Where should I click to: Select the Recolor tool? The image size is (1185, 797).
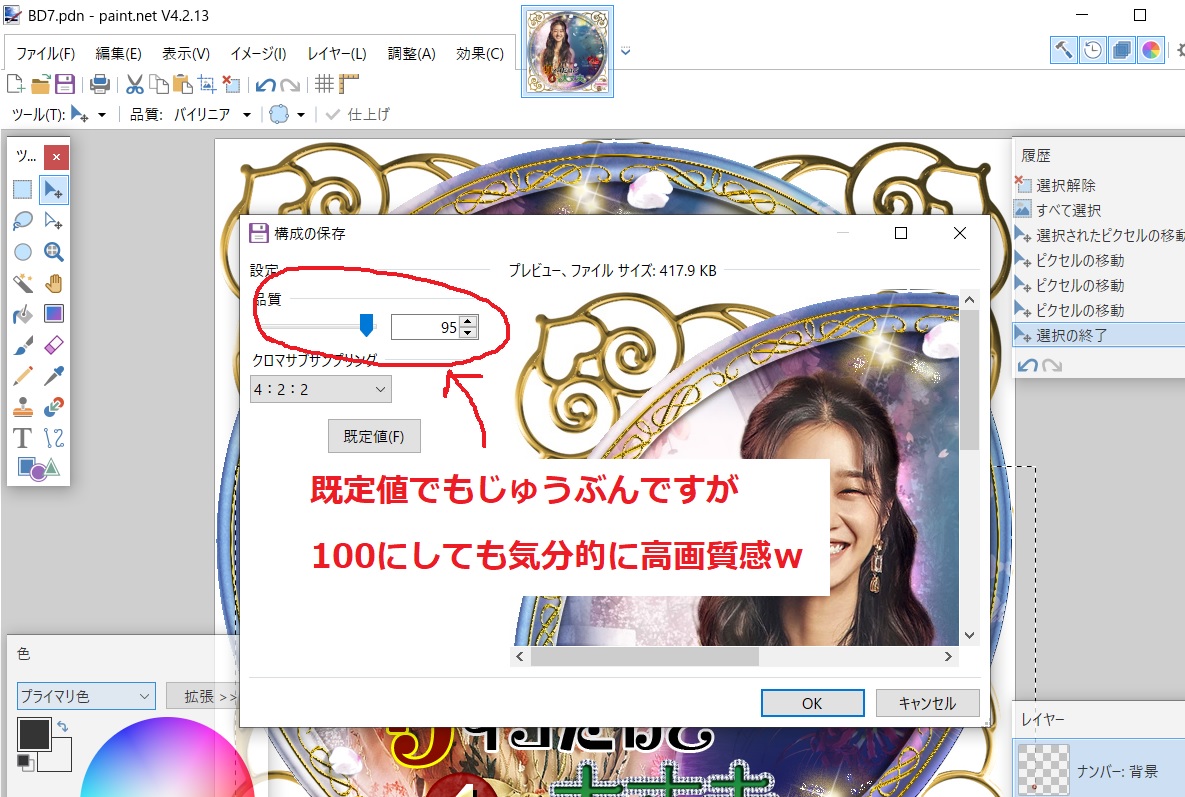(x=53, y=407)
